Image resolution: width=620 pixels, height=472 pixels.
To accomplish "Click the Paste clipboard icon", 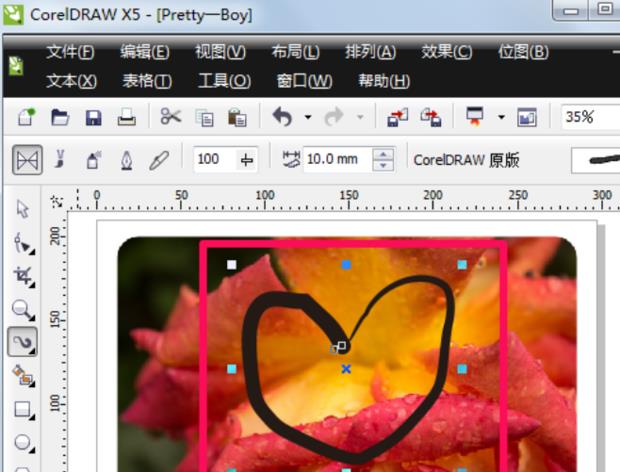I will (237, 118).
